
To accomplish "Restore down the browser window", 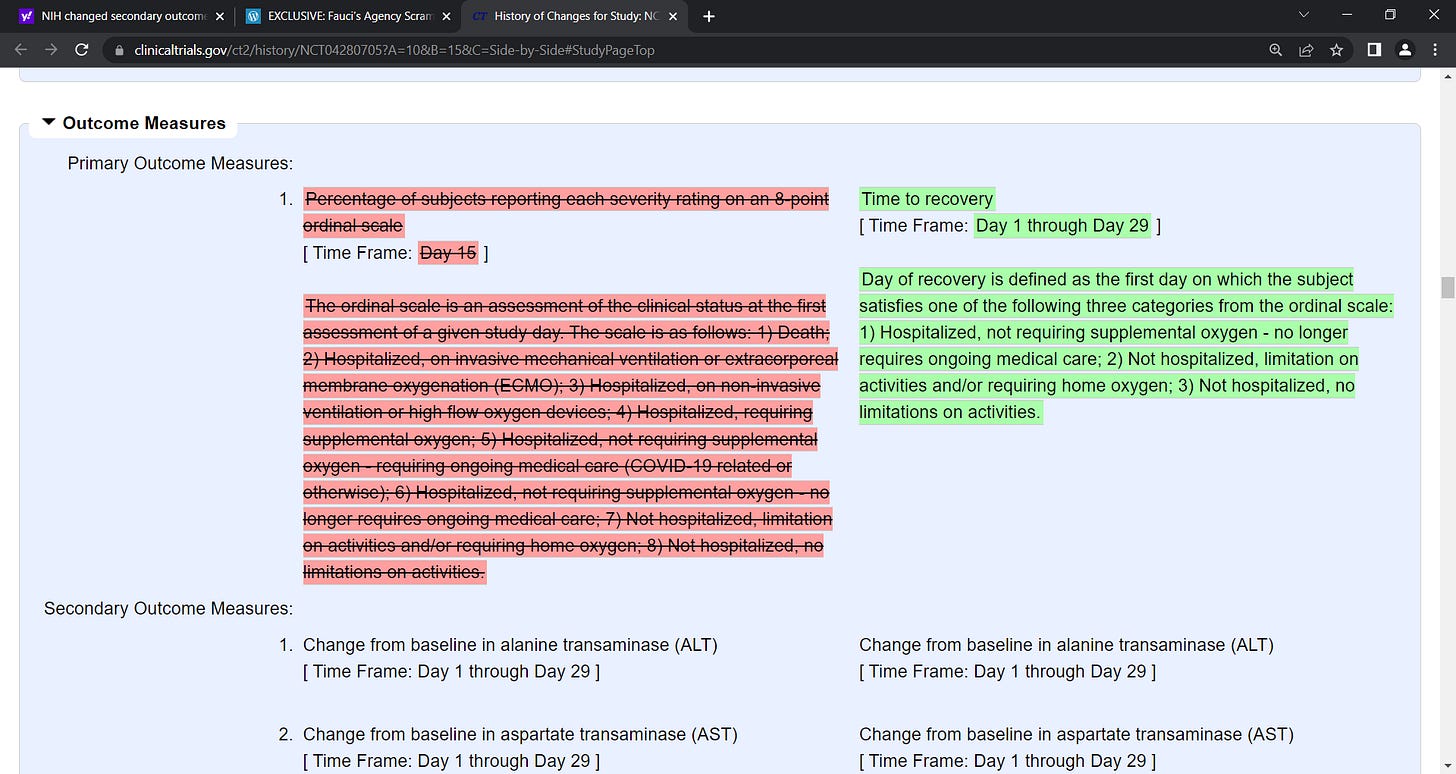I will (1390, 15).
